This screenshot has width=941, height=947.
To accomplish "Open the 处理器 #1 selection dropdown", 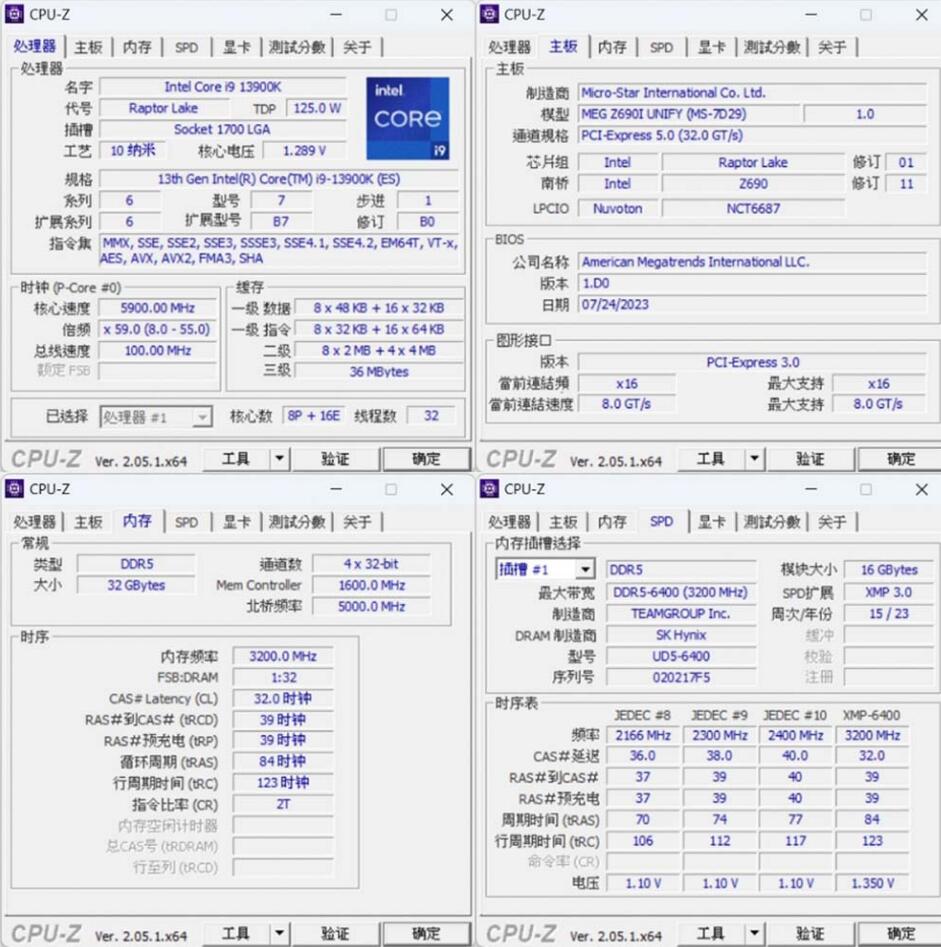I will click(x=204, y=416).
